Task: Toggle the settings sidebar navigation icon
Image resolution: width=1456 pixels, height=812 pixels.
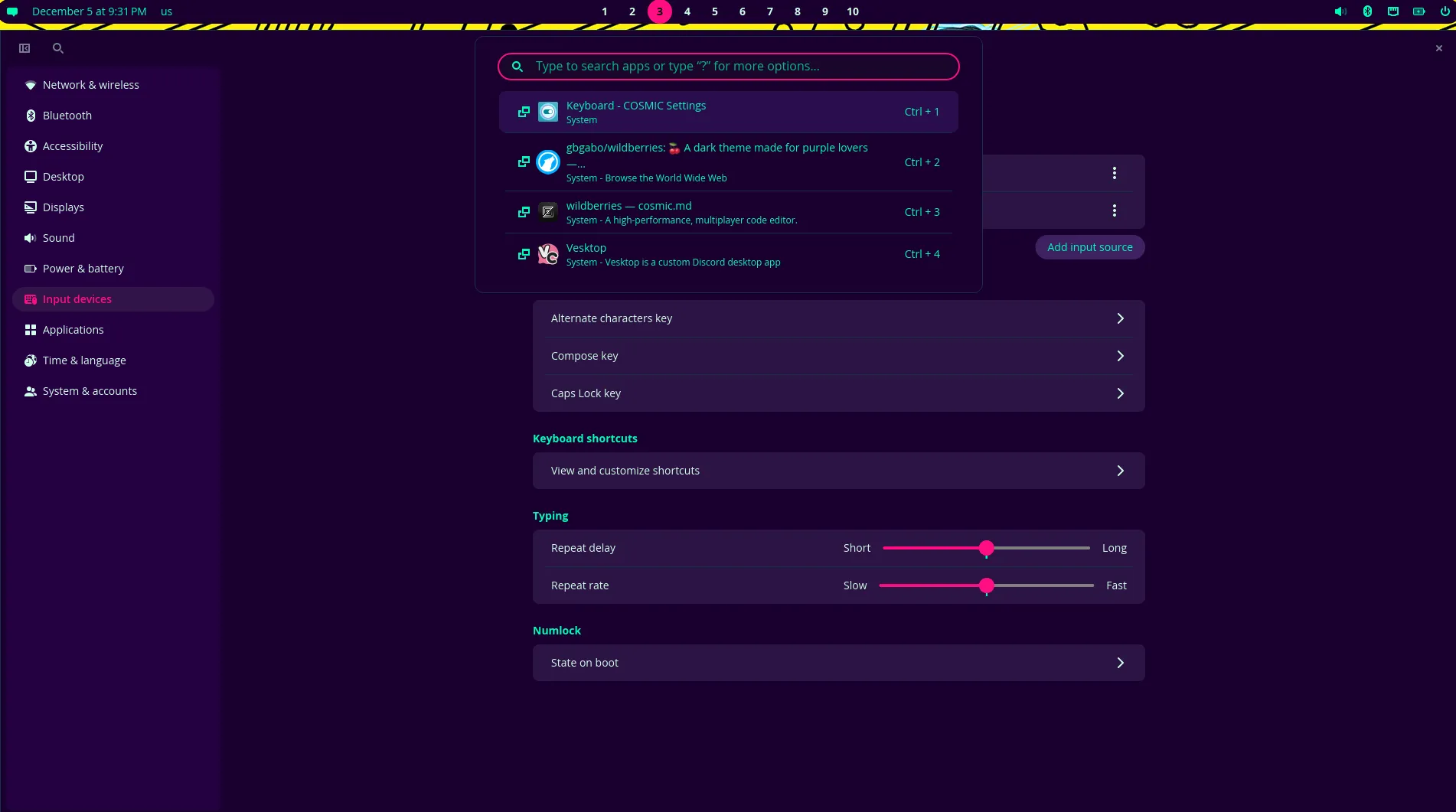Action: coord(24,48)
